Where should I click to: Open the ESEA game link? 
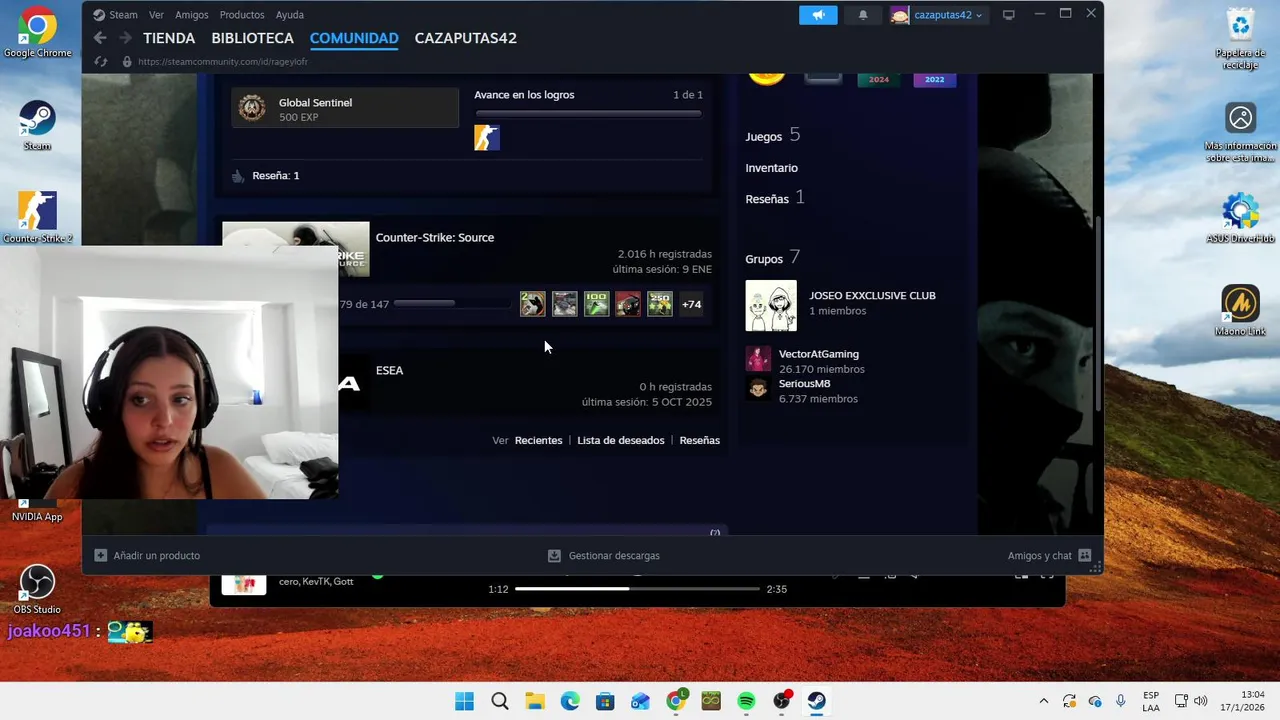[390, 370]
